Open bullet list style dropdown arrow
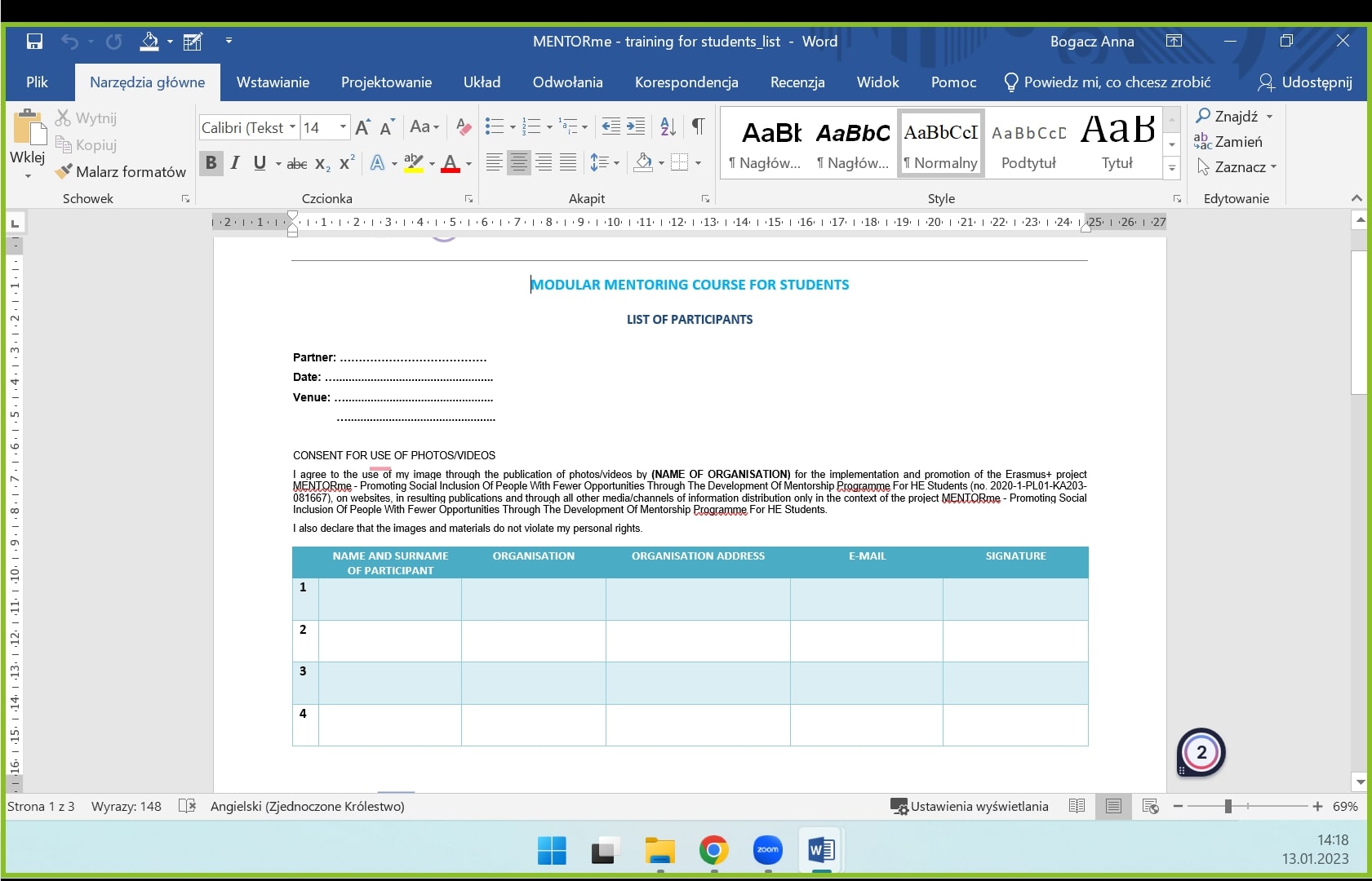This screenshot has height=881, width=1372. point(513,127)
